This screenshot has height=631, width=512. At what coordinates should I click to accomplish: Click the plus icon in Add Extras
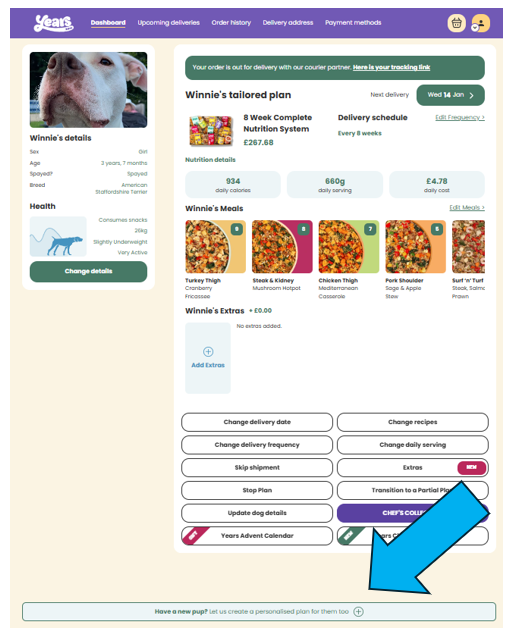[x=208, y=352]
